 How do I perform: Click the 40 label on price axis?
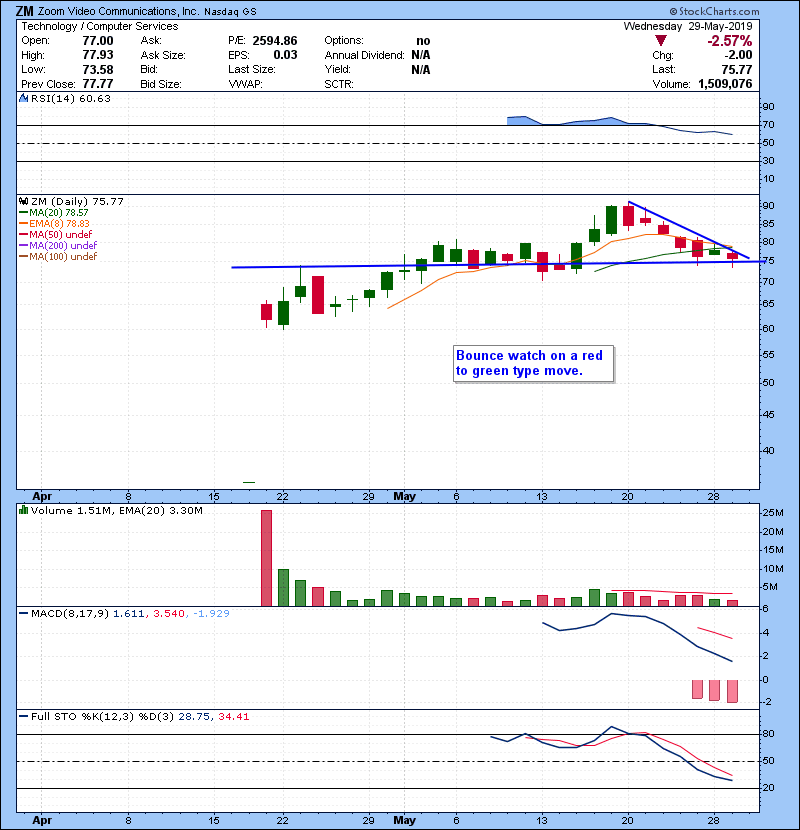(768, 450)
